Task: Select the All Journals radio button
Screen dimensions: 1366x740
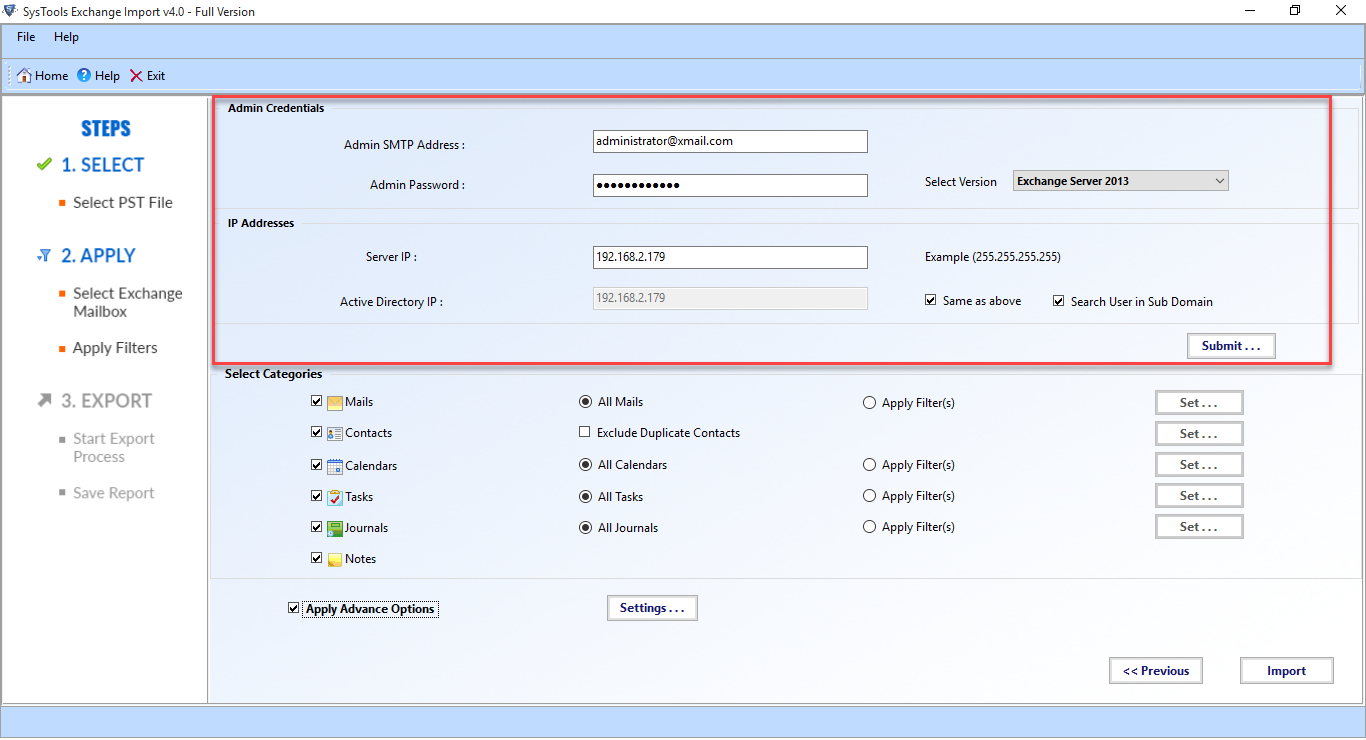Action: pyautogui.click(x=585, y=527)
